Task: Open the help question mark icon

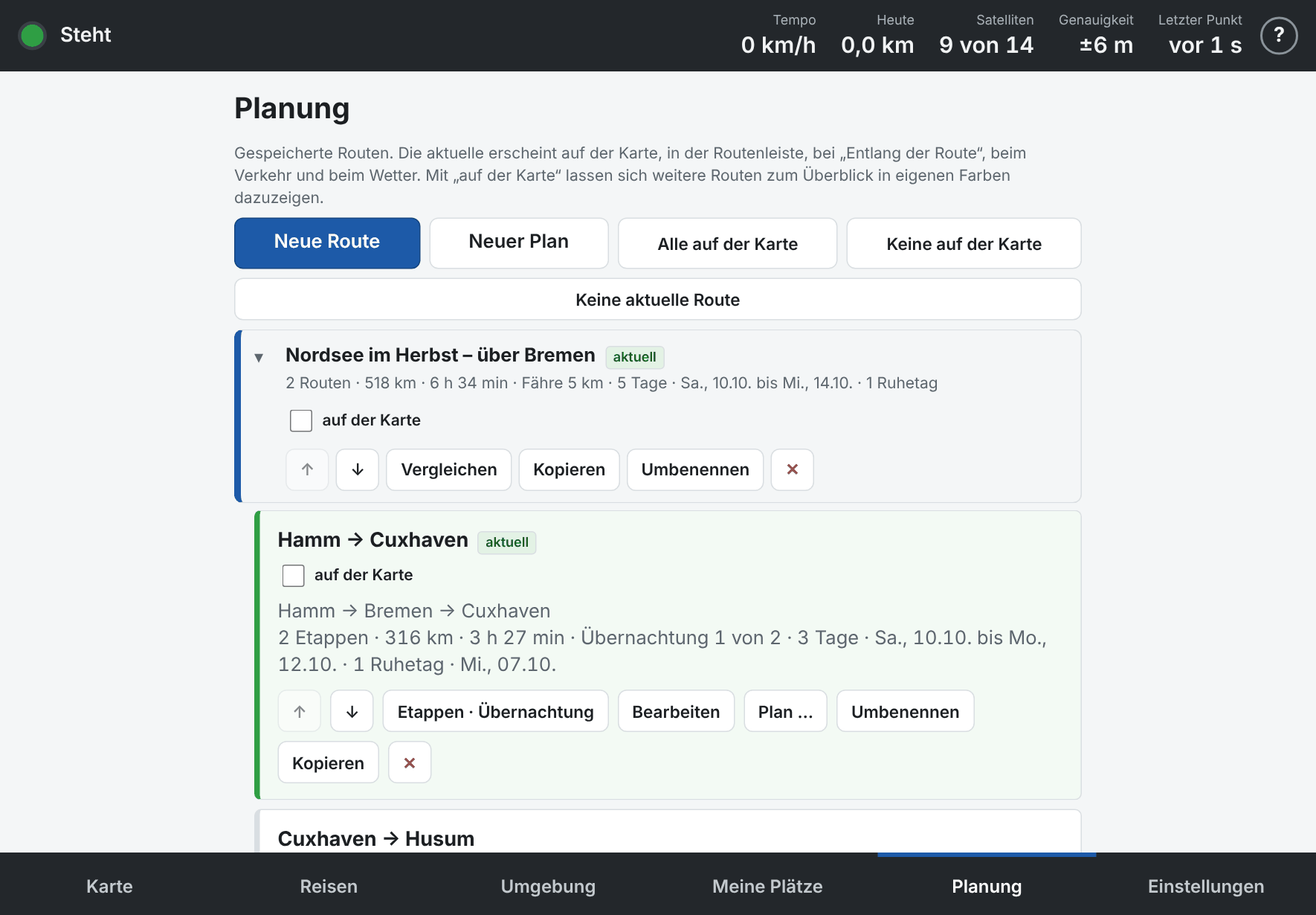Action: [x=1279, y=35]
